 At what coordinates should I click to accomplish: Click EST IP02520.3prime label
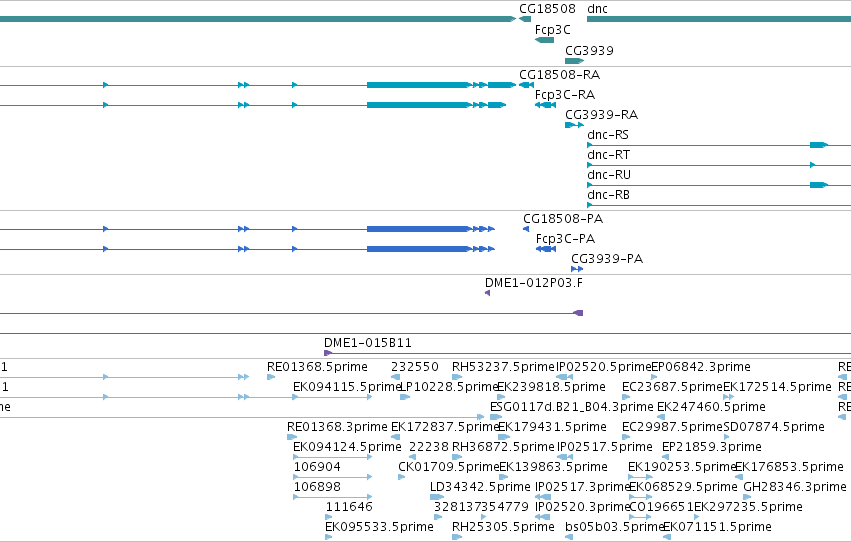582,508
